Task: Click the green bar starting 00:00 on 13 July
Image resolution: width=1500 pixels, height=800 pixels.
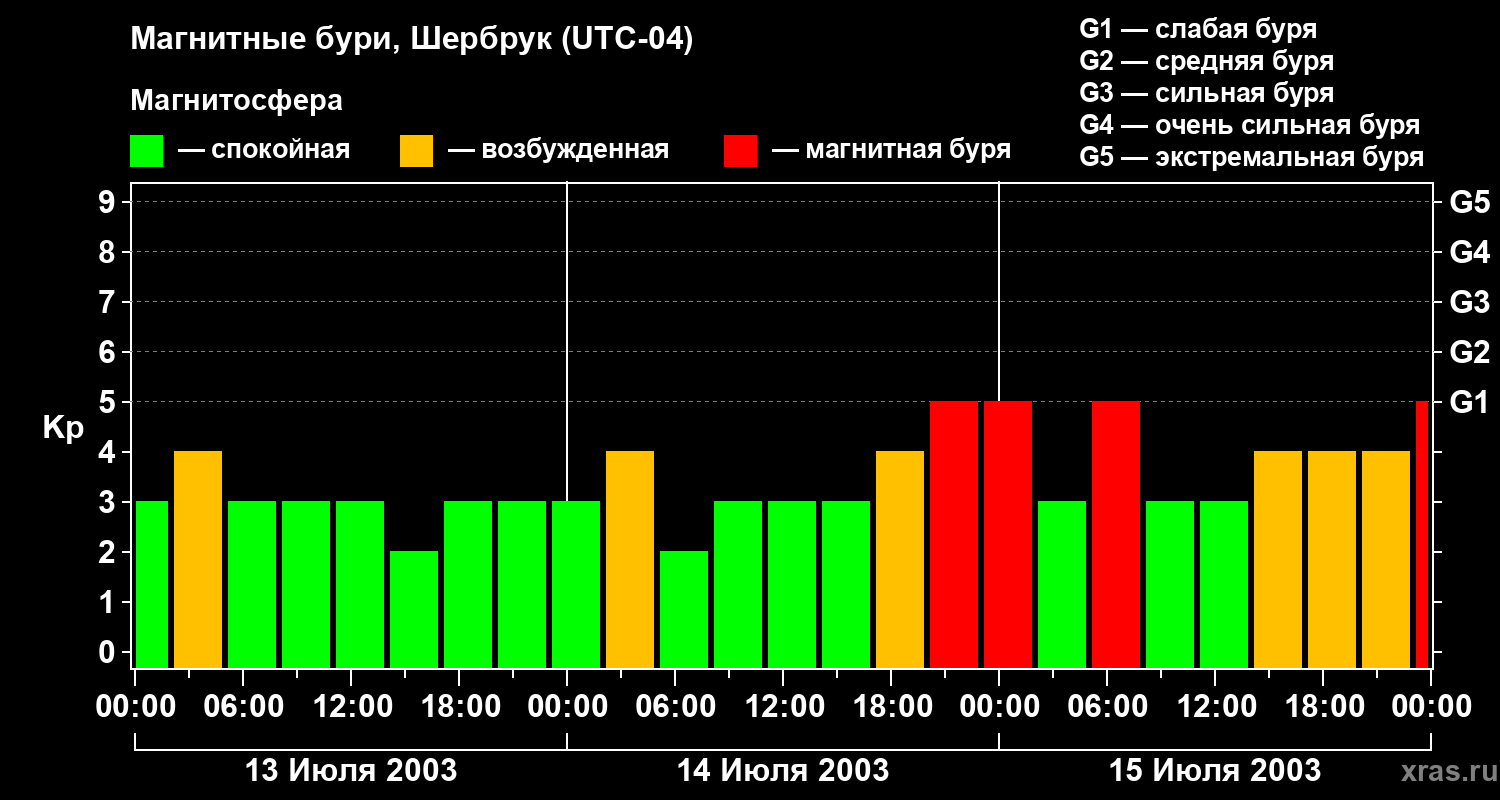Action: point(152,584)
